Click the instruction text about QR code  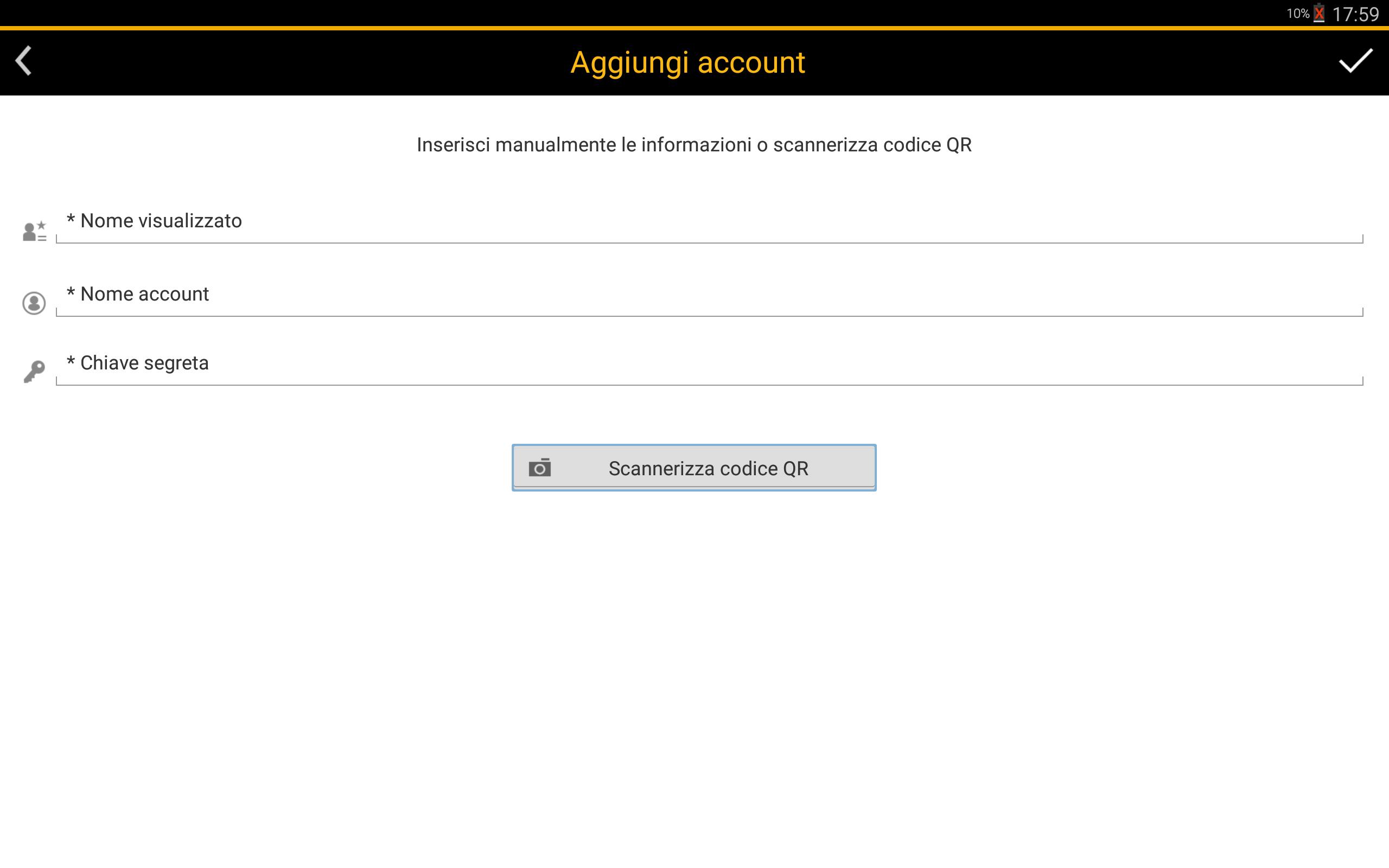point(694,145)
